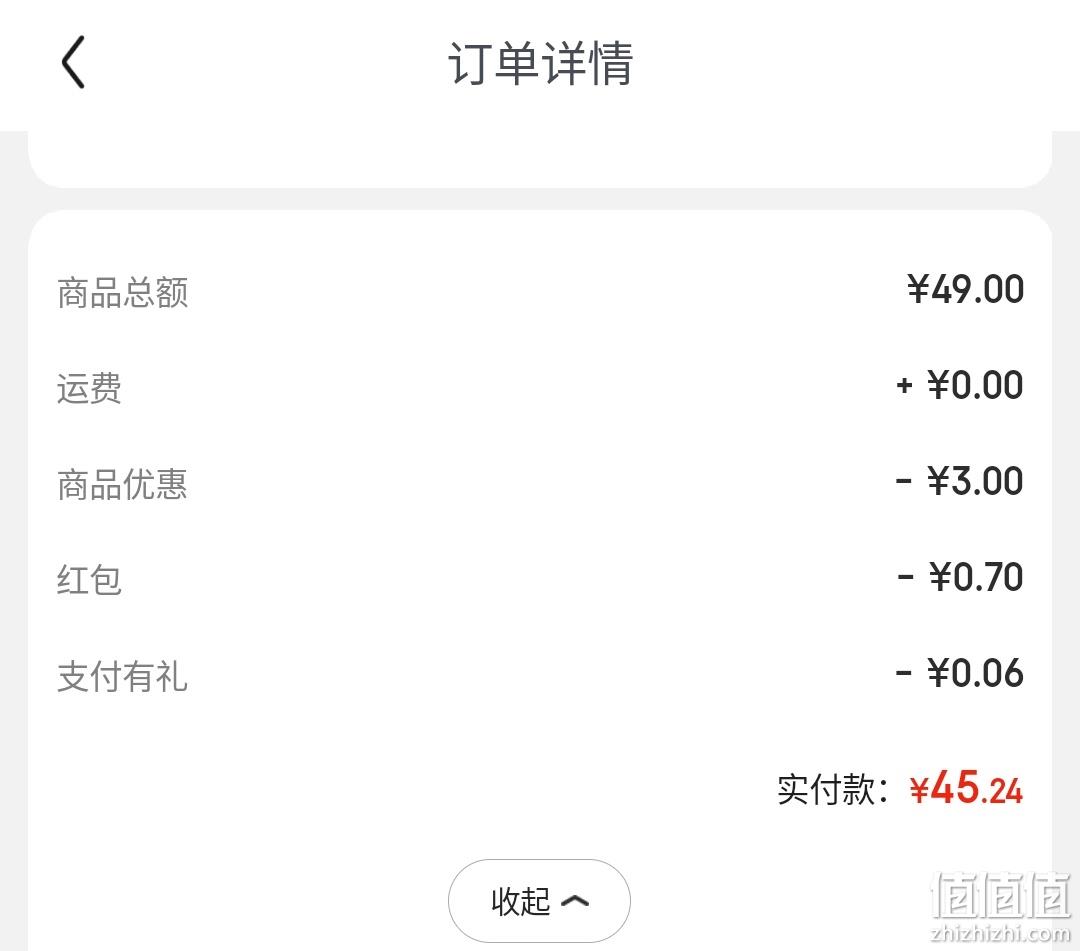Tap the payment reward amount - ¥0.06
Image resolution: width=1080 pixels, height=951 pixels.
(x=959, y=673)
